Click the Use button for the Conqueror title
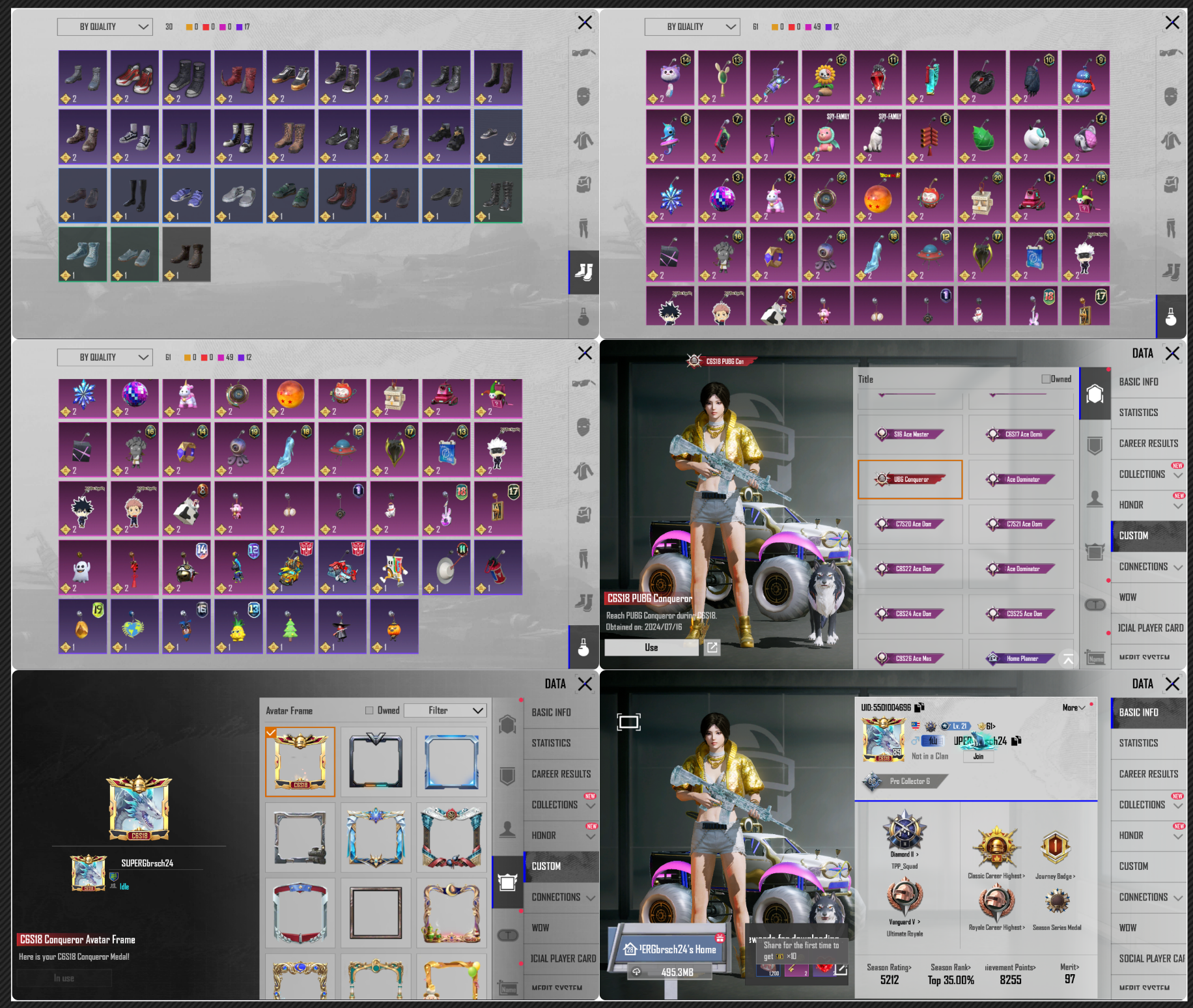The height and width of the screenshot is (1008, 1193). pyautogui.click(x=651, y=647)
